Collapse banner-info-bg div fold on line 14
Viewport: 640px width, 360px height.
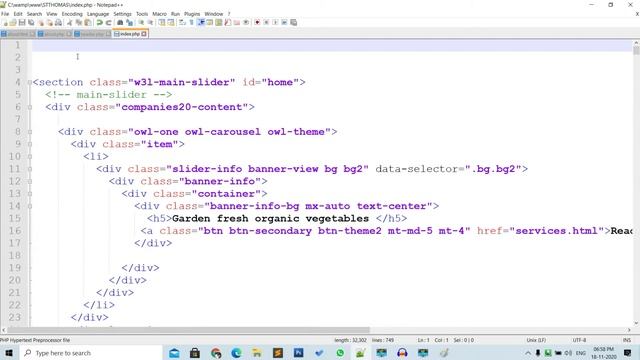pyautogui.click(x=30, y=206)
